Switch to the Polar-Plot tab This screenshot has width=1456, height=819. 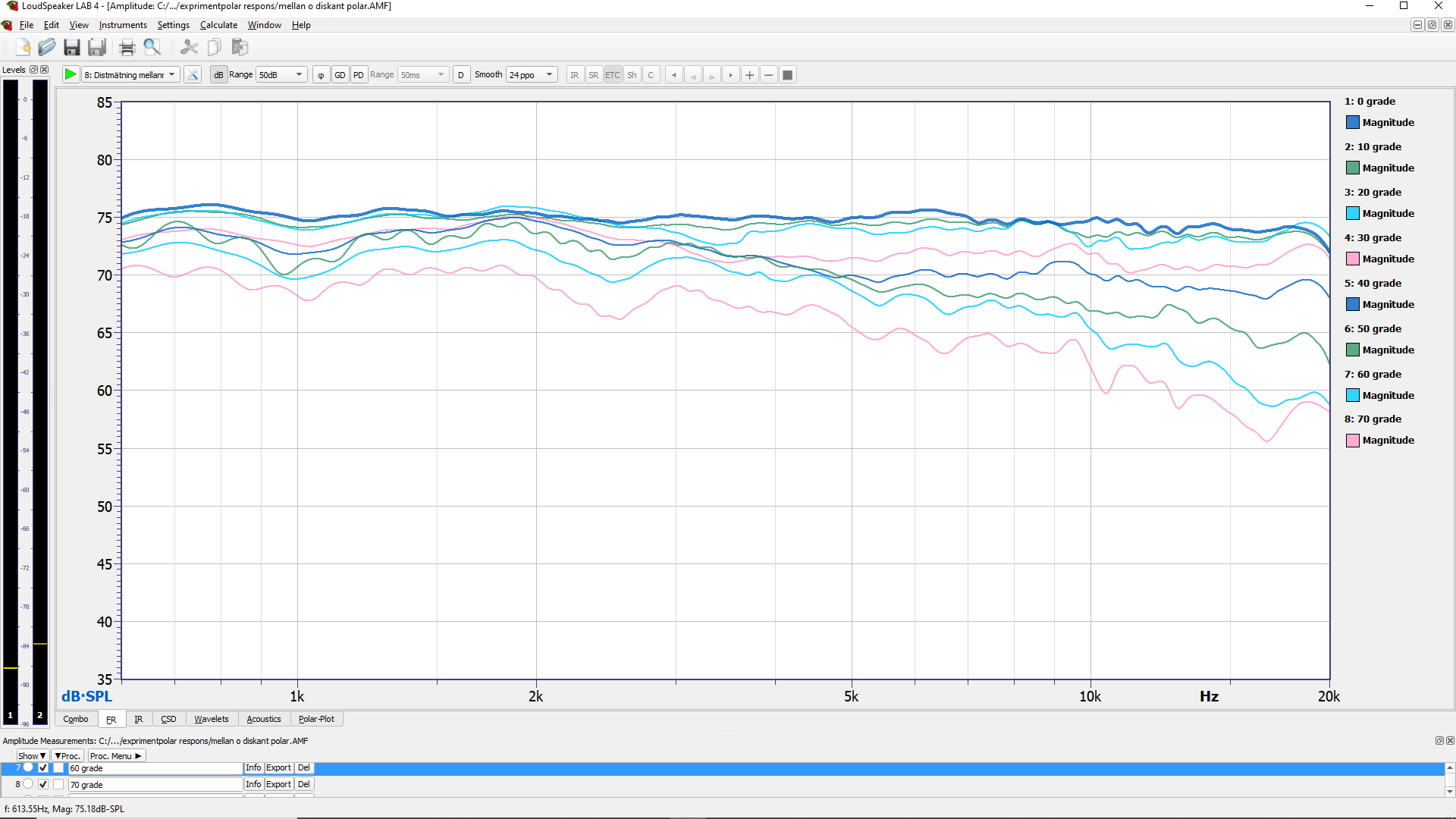(316, 719)
